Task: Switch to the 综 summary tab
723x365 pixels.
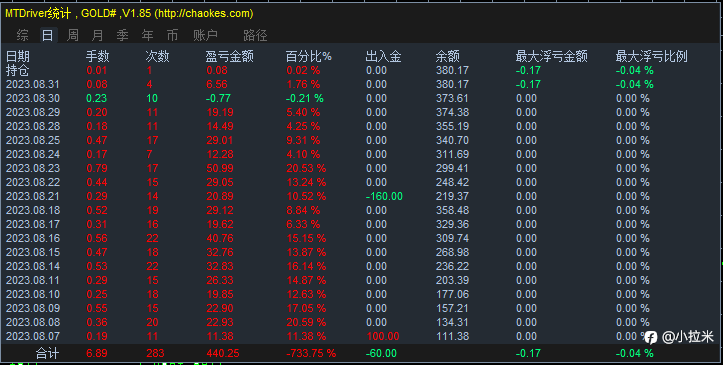Action: [22, 35]
